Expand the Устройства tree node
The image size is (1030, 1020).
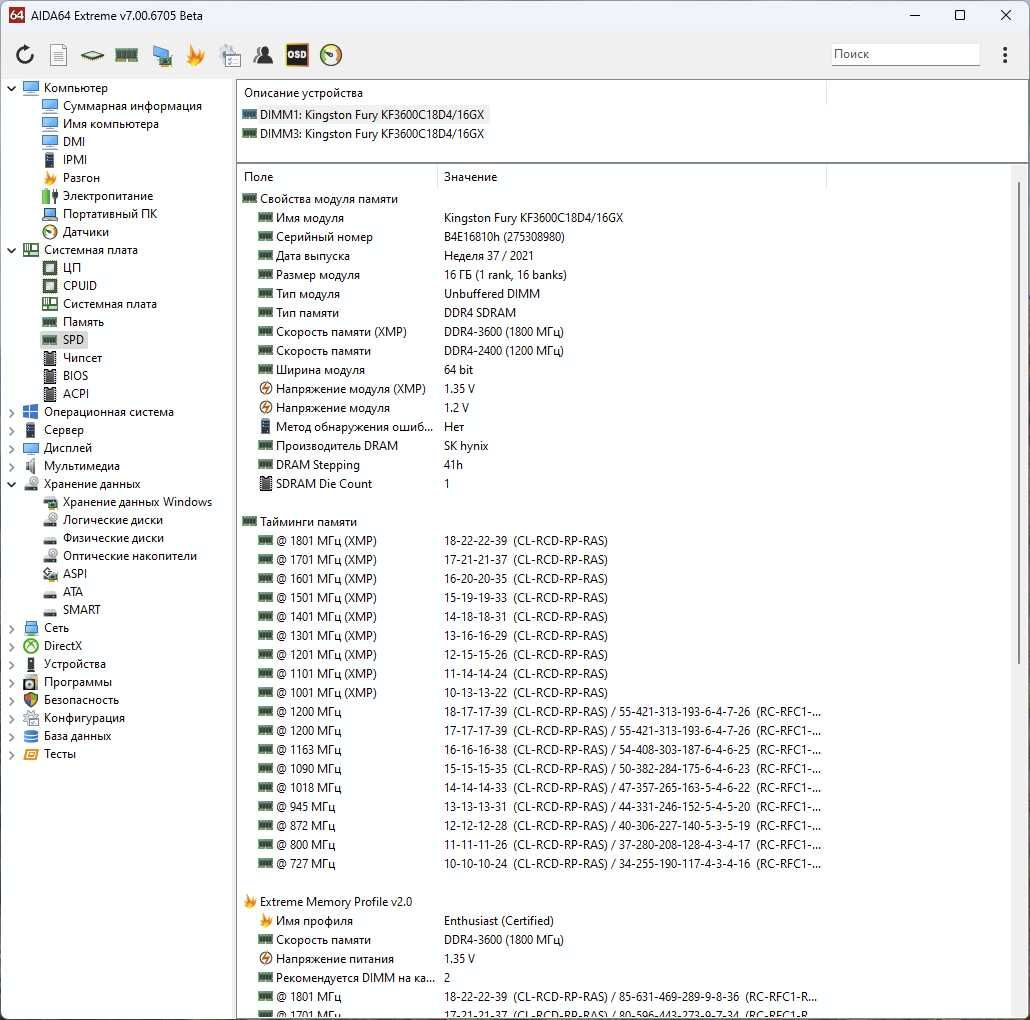point(11,665)
